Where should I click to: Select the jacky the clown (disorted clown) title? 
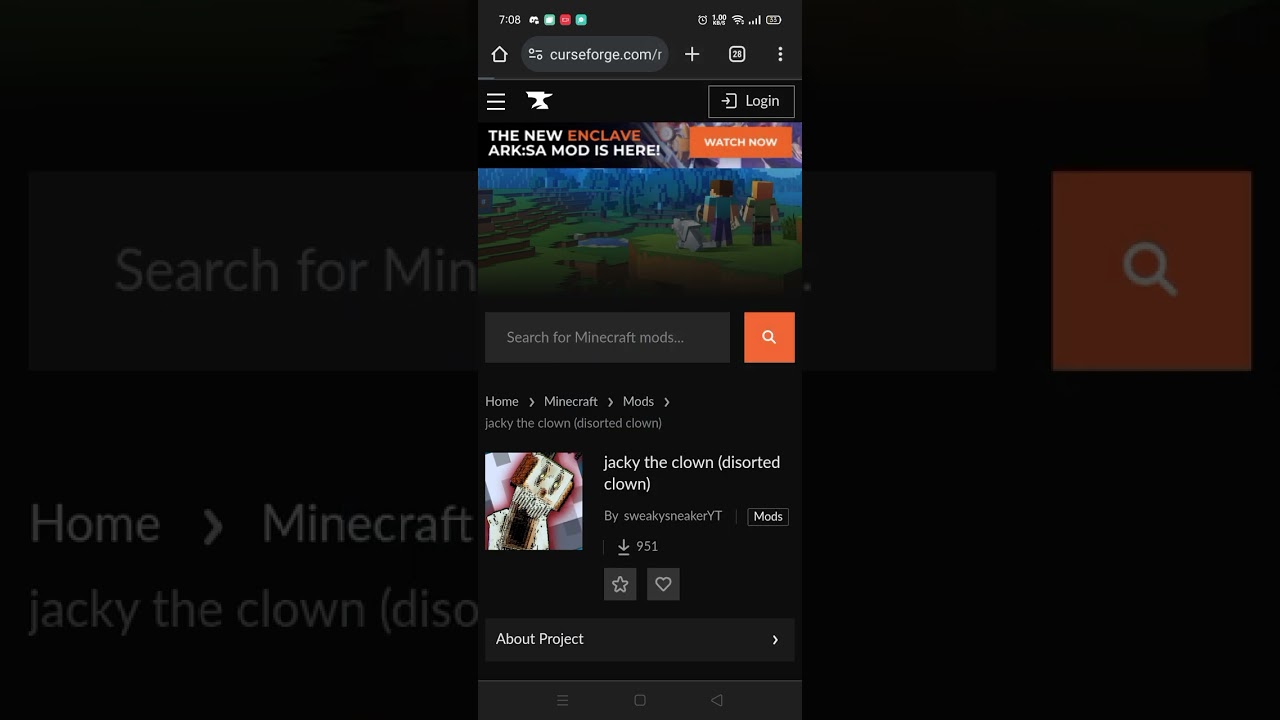click(x=692, y=473)
